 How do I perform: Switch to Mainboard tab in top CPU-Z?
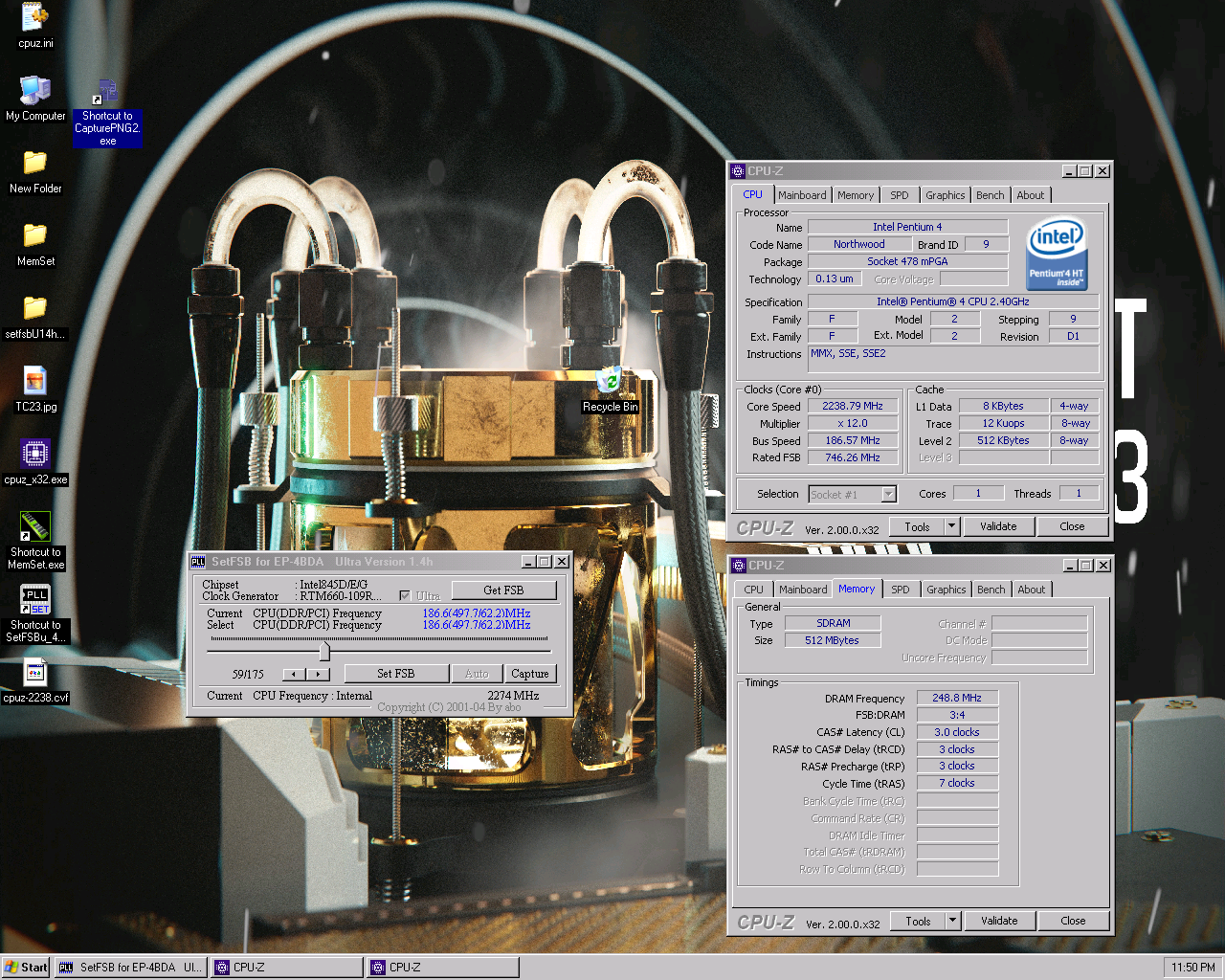(802, 195)
